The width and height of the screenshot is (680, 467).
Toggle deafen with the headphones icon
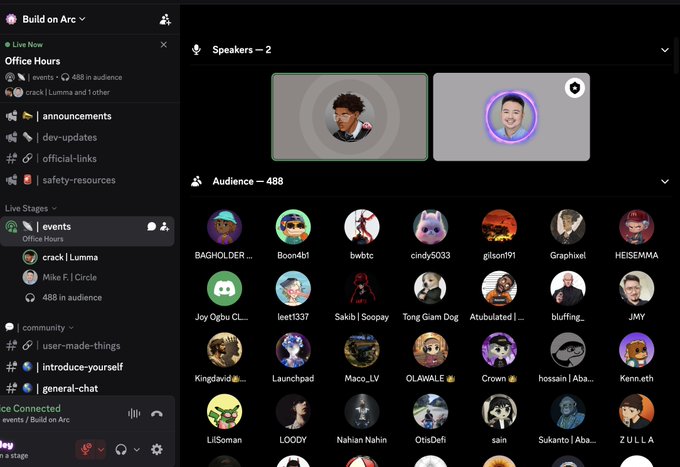pos(121,450)
